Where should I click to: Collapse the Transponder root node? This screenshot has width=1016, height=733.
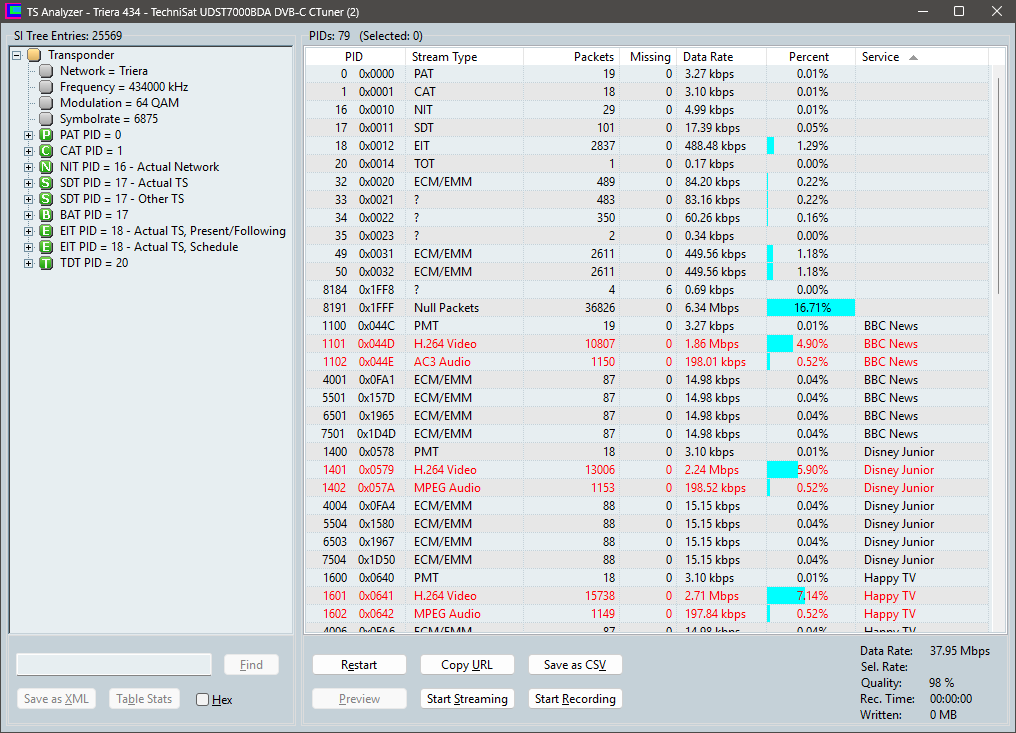click(x=17, y=55)
